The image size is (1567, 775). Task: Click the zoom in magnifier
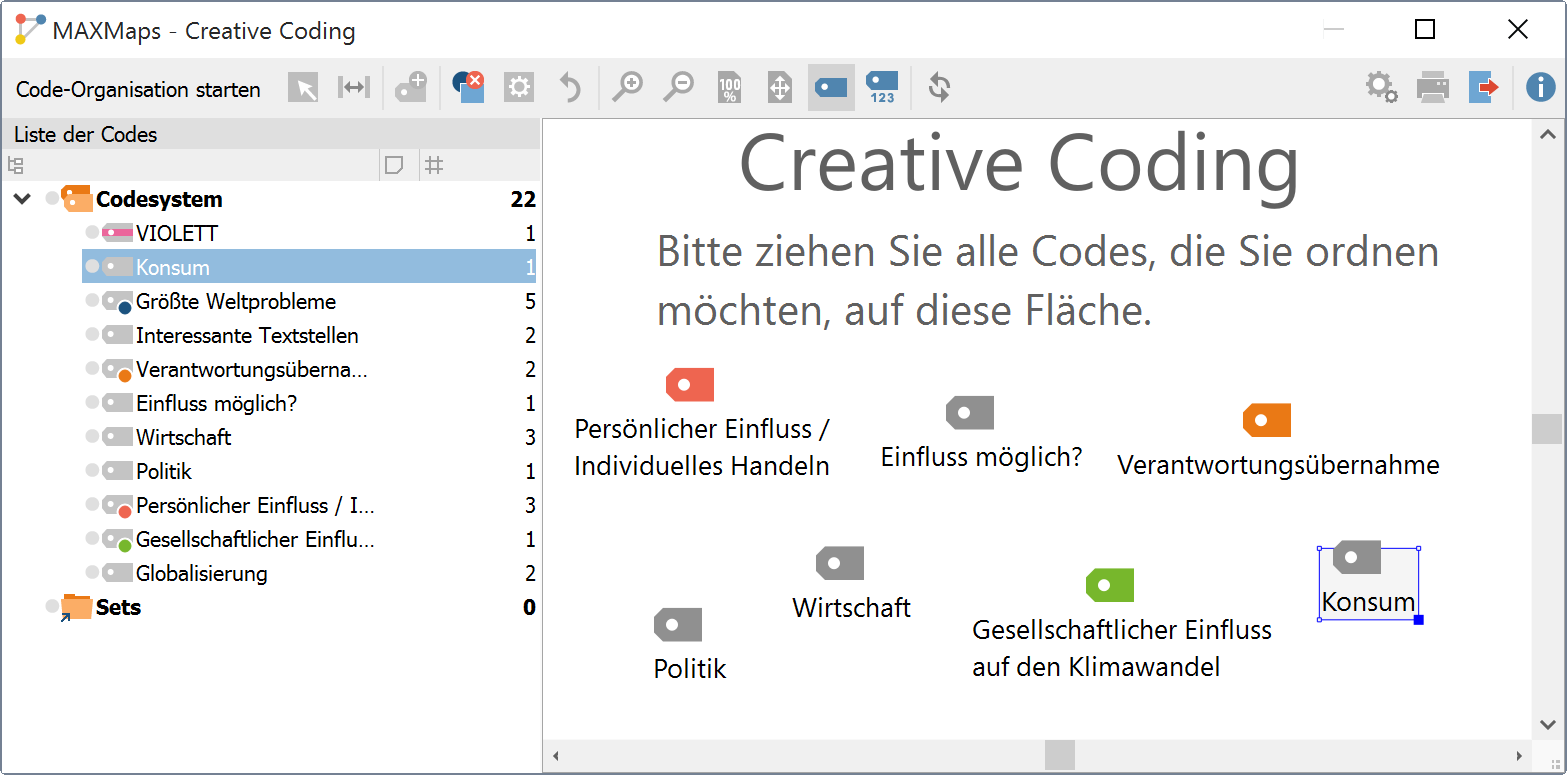pyautogui.click(x=628, y=88)
